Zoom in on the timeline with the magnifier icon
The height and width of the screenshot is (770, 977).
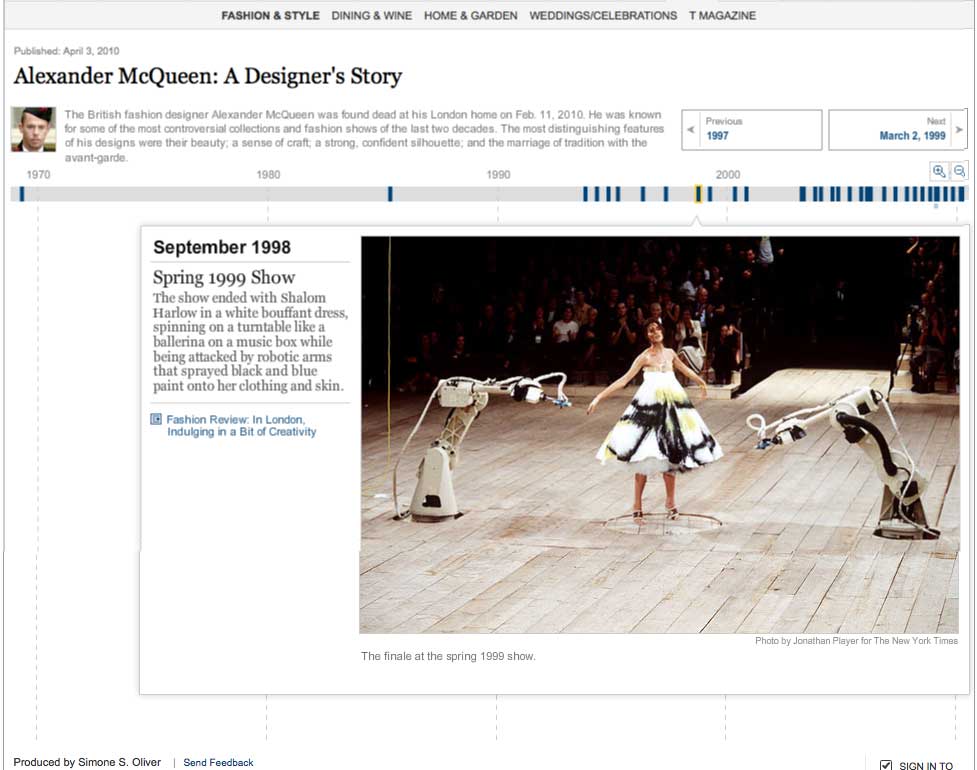(x=939, y=170)
